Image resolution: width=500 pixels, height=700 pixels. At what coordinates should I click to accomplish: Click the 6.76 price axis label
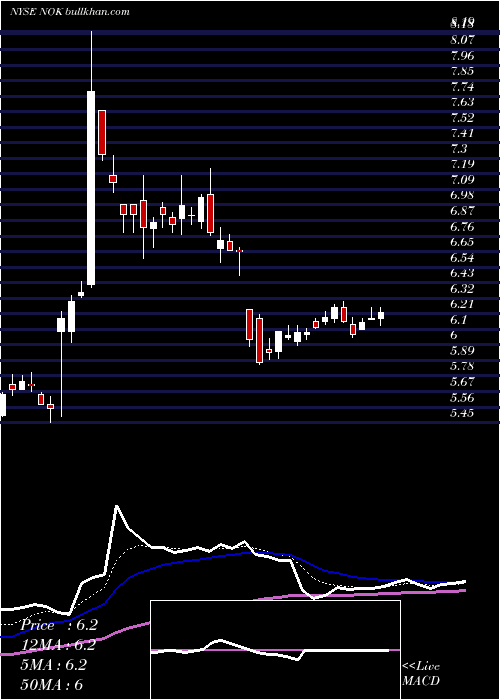[x=462, y=226]
